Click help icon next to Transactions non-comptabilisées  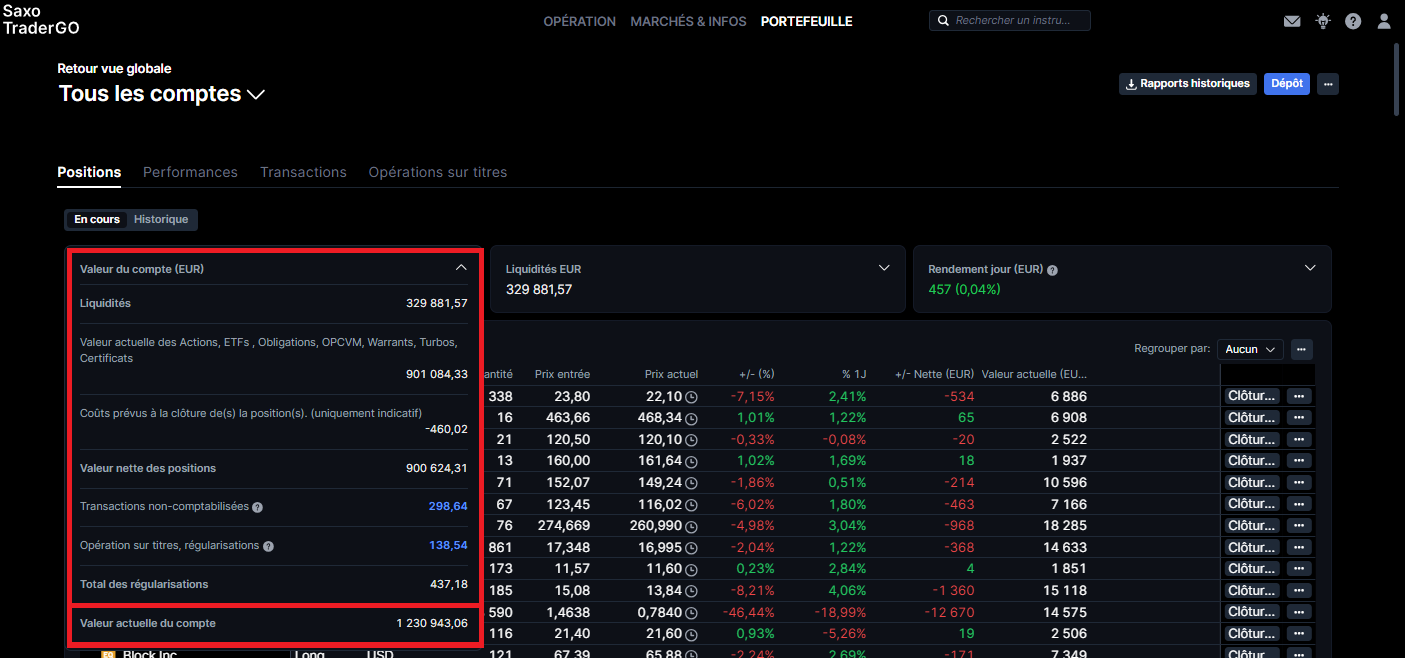257,507
